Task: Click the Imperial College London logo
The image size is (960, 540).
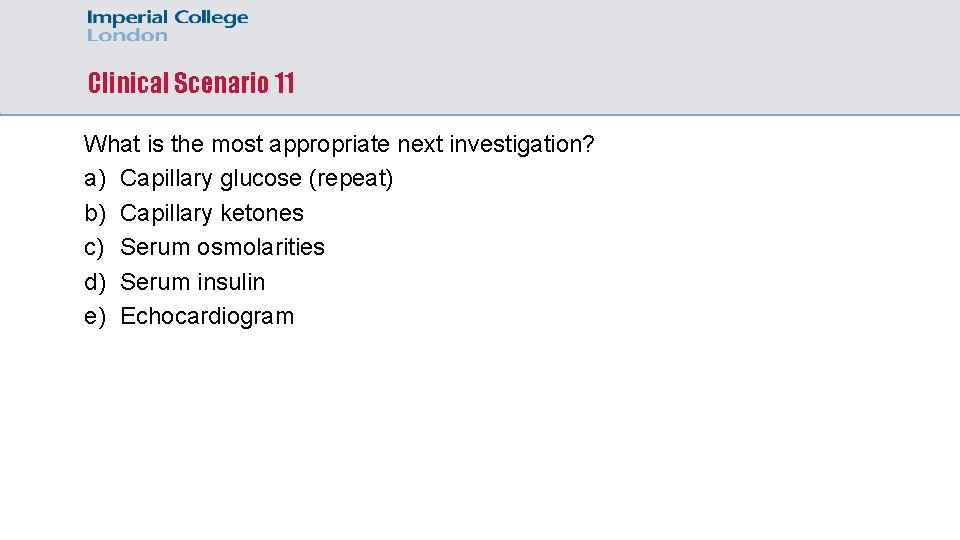Action: [167, 26]
